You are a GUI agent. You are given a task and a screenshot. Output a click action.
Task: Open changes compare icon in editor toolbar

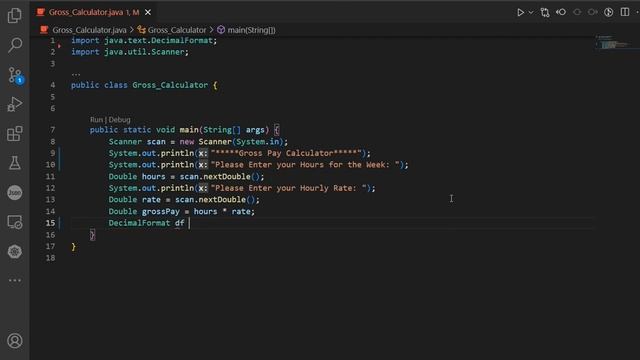click(x=545, y=12)
